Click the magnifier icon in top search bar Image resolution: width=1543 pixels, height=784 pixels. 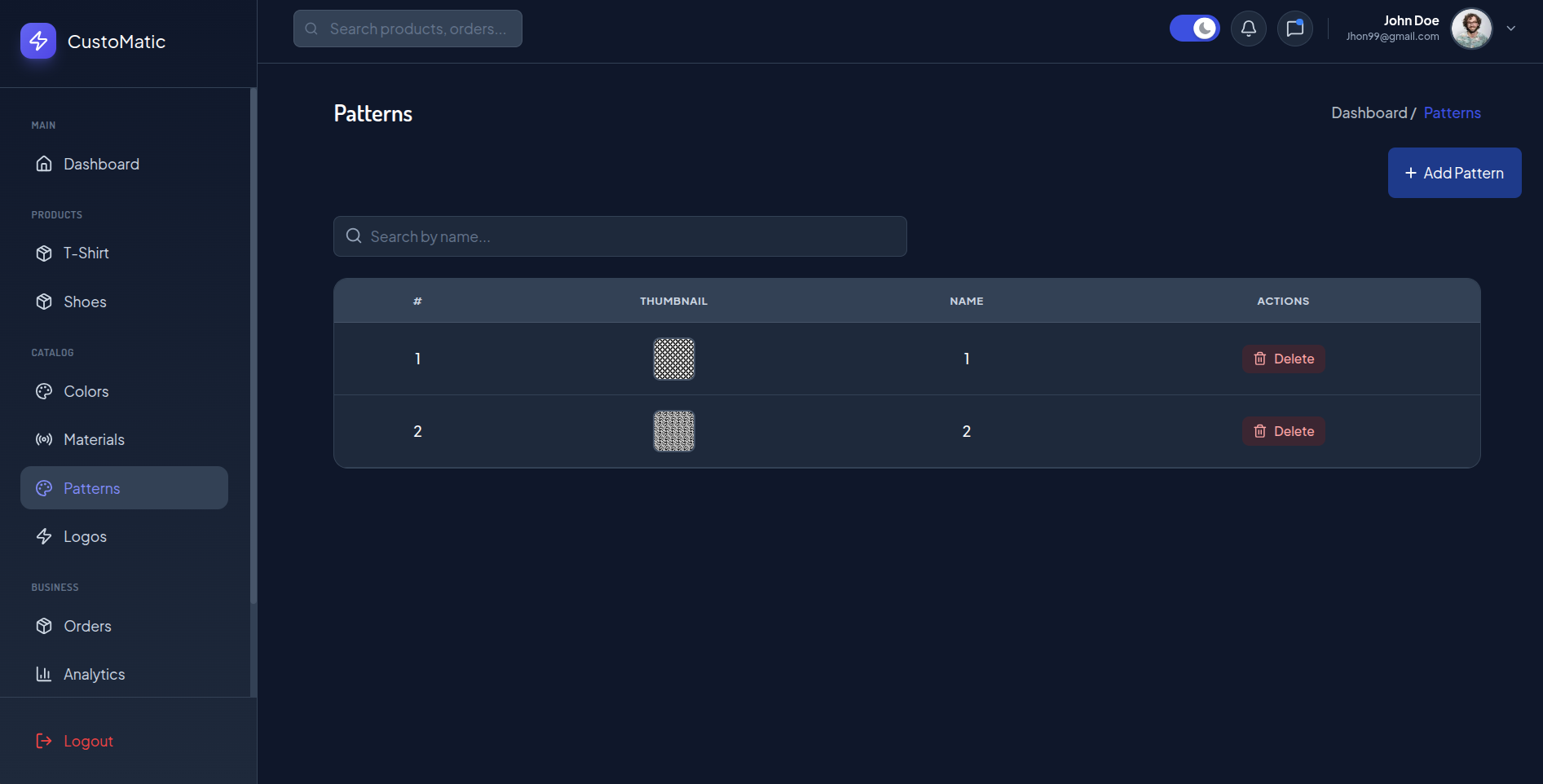pyautogui.click(x=311, y=29)
